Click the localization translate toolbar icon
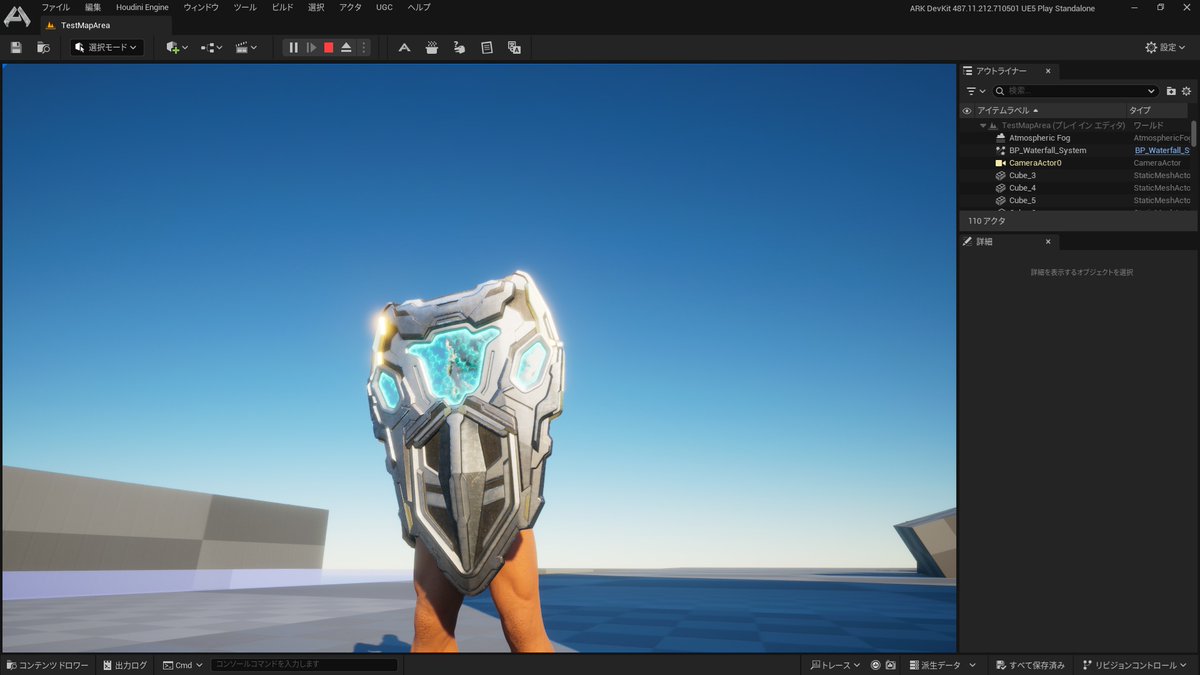The image size is (1200, 675). (x=514, y=47)
